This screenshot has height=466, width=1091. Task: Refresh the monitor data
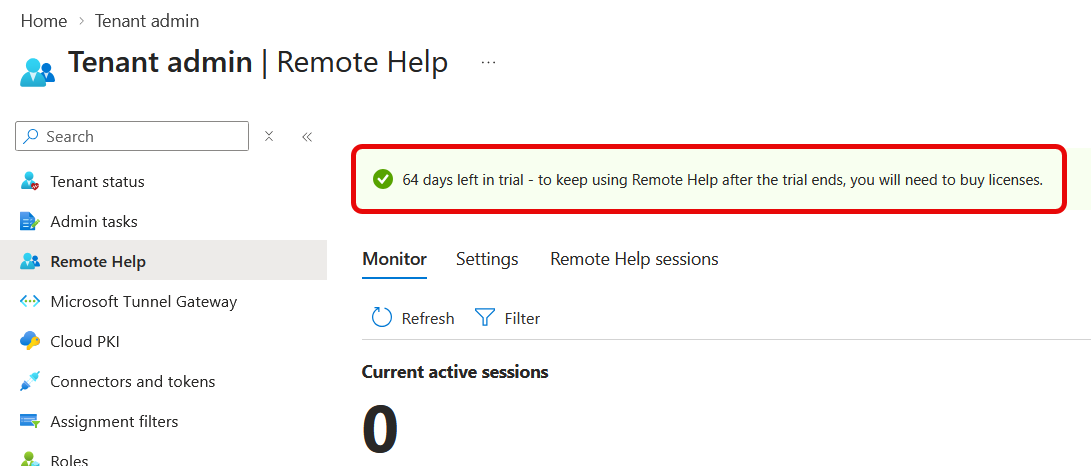[x=413, y=319]
